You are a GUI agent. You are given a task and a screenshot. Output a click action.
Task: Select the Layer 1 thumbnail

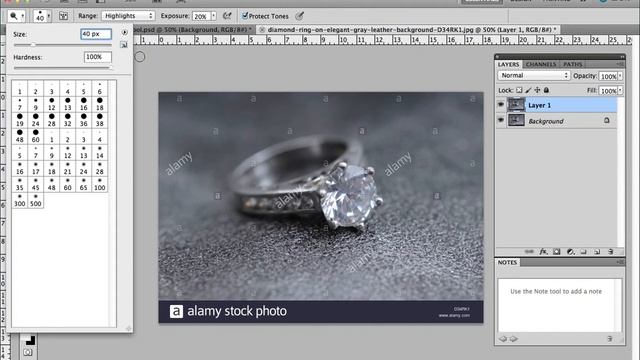(516, 105)
